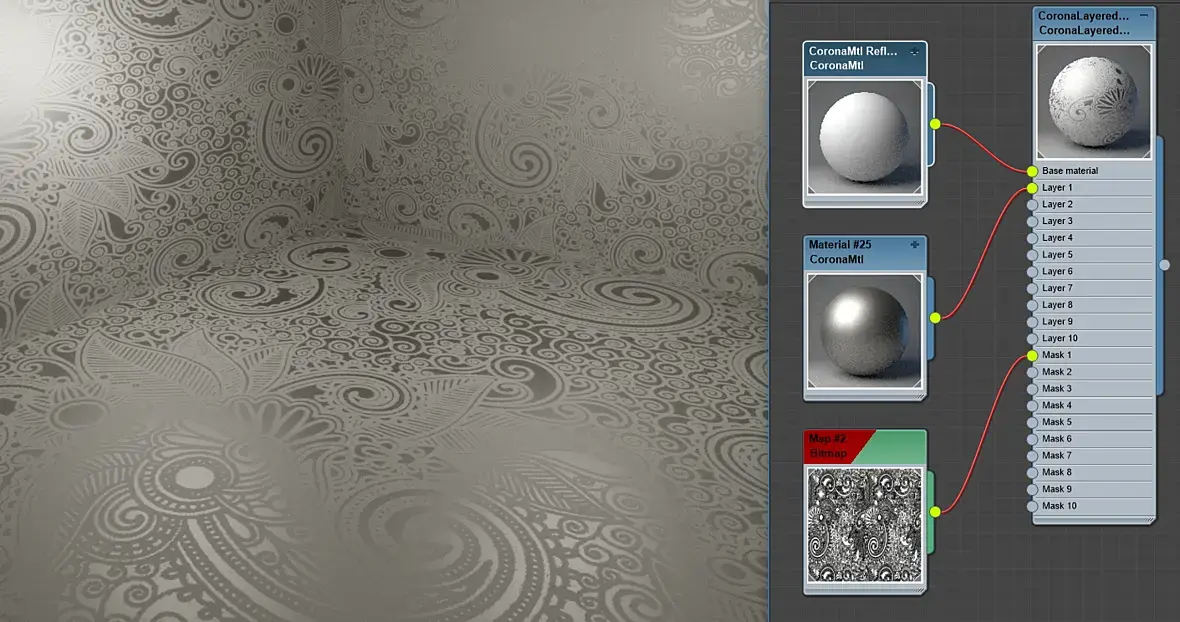
Task: Click the Layer 7 input socket
Action: click(1032, 288)
